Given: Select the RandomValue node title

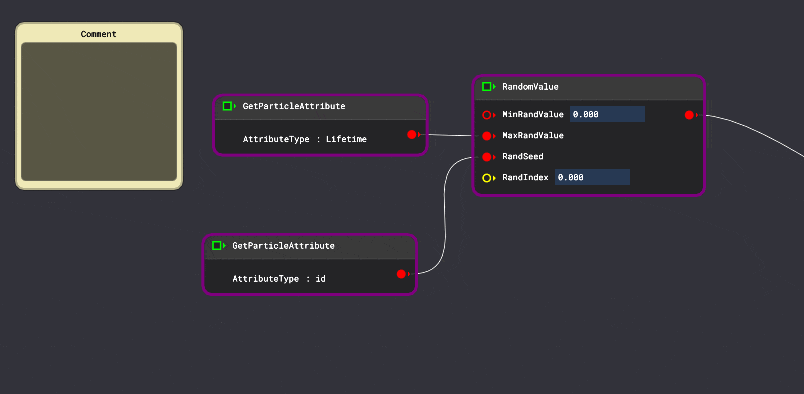Looking at the screenshot, I should pos(530,87).
